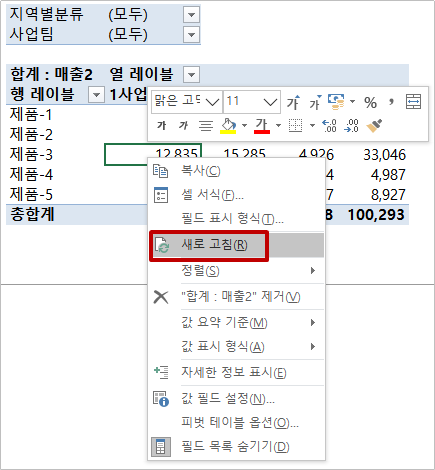Open 열 레이블 filter dropdown
The width and height of the screenshot is (435, 470).
click(x=191, y=74)
